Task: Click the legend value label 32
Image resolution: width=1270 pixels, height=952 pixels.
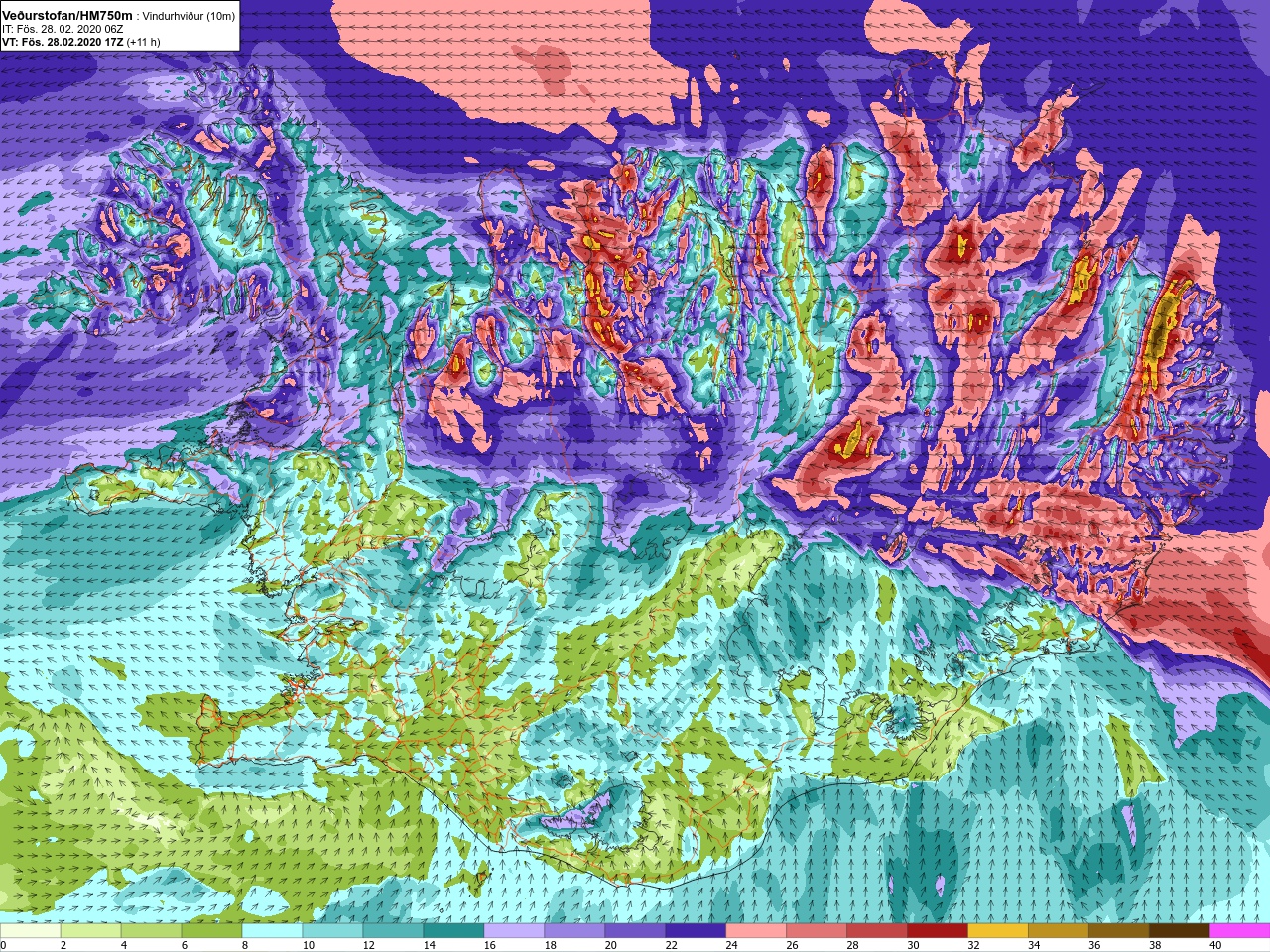Action: tap(973, 945)
